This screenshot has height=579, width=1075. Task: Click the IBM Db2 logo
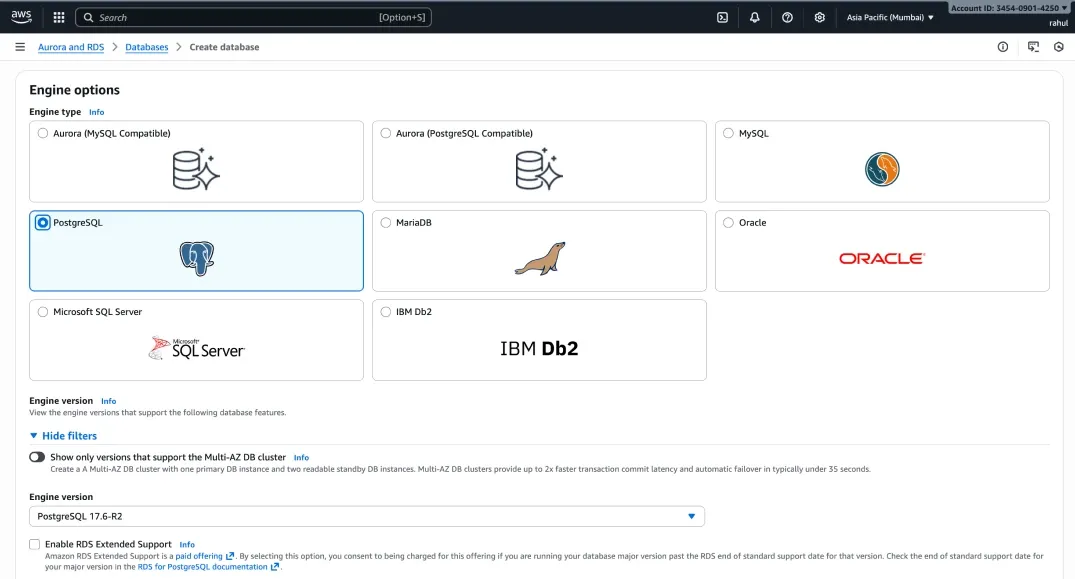(539, 348)
